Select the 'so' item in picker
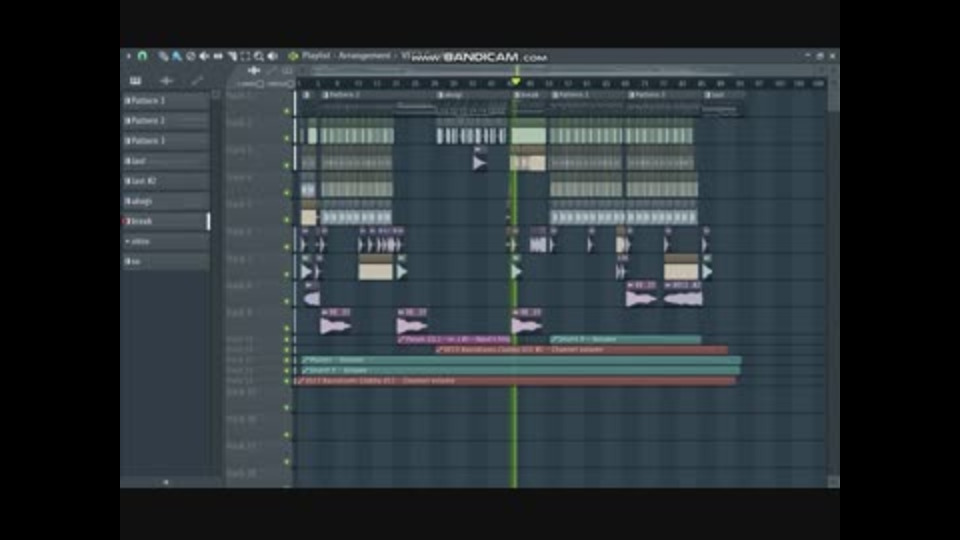This screenshot has width=960, height=540. (x=166, y=261)
